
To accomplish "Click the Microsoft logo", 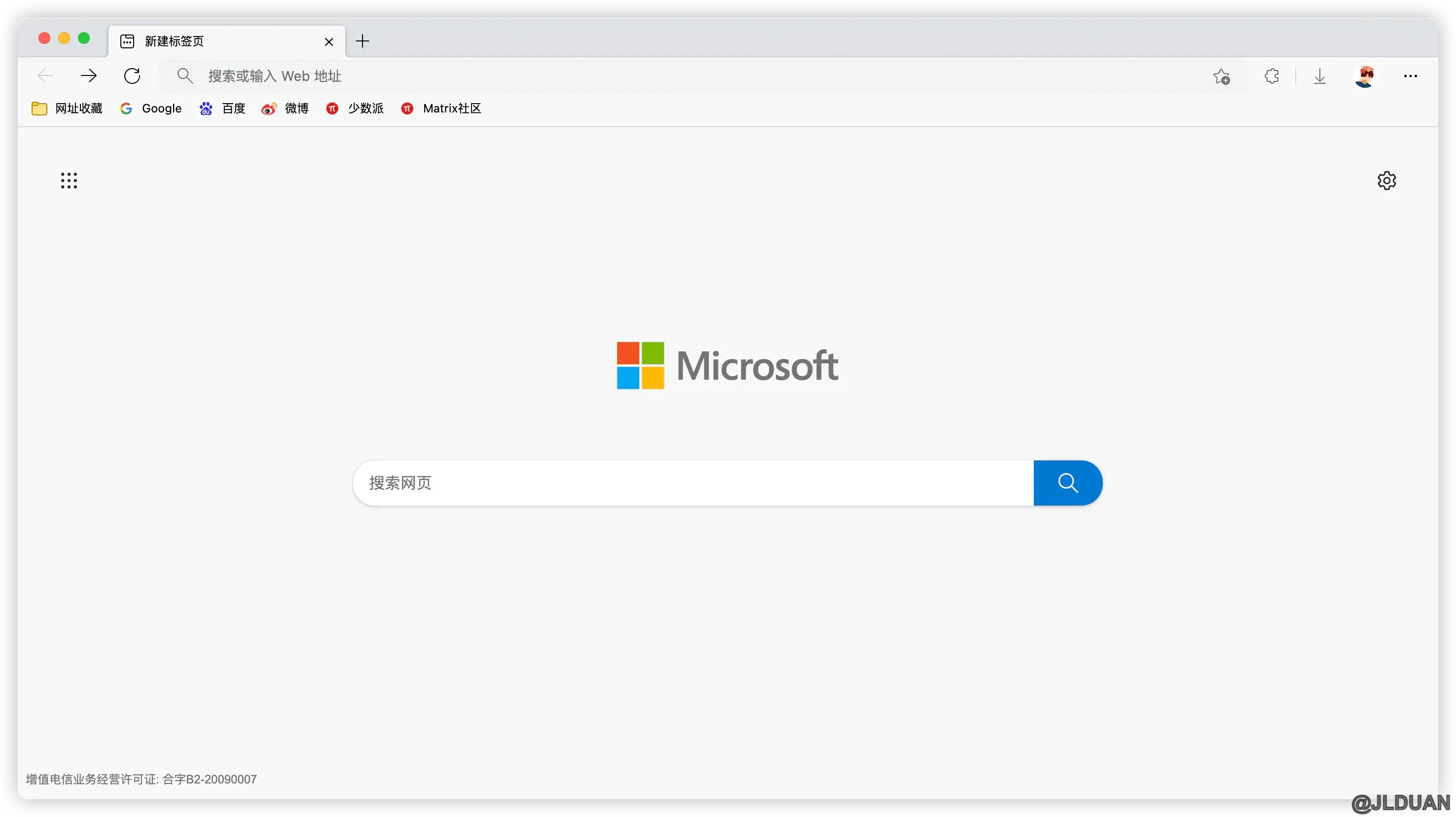I will point(728,365).
